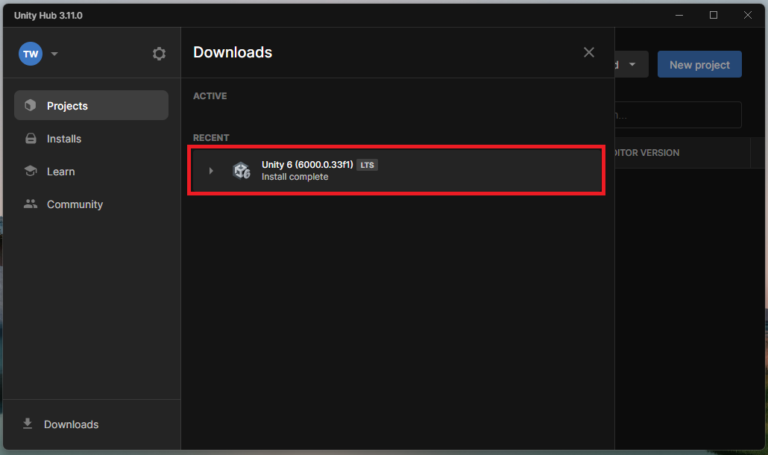The image size is (768, 455).
Task: Maximize the Unity Hub window
Action: click(x=713, y=14)
